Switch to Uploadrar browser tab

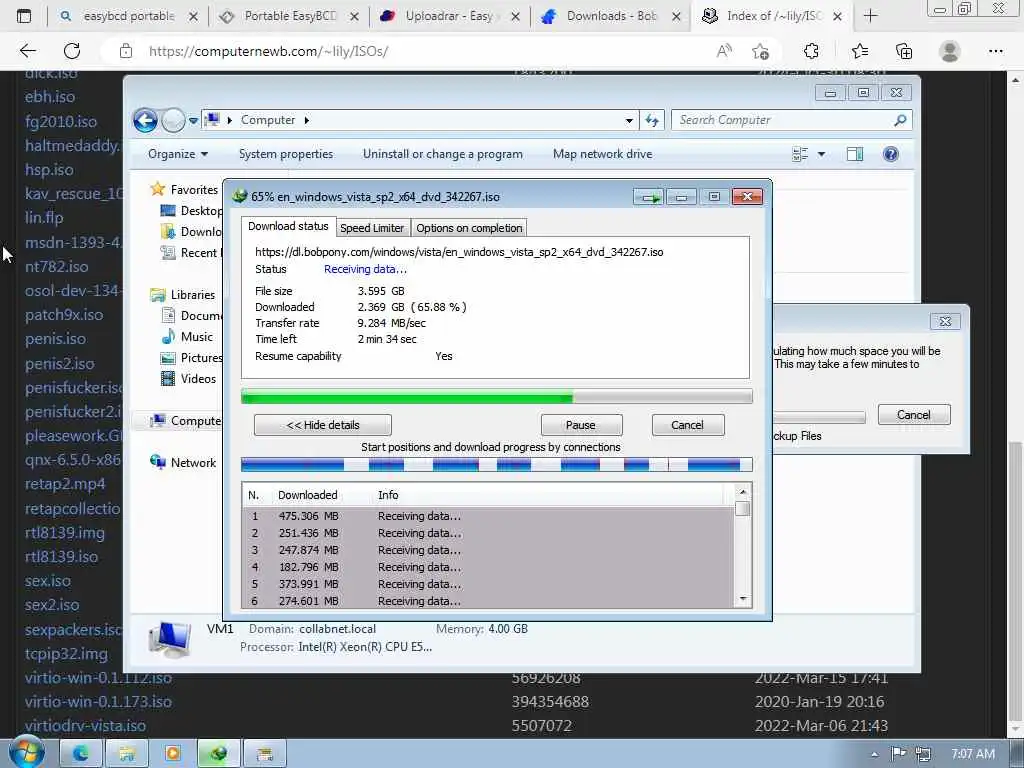[449, 16]
